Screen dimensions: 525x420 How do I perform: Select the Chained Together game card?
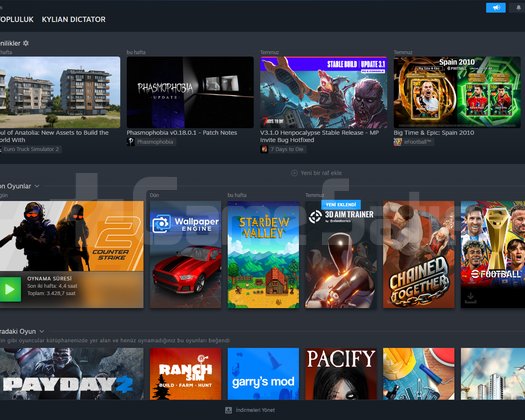419,255
